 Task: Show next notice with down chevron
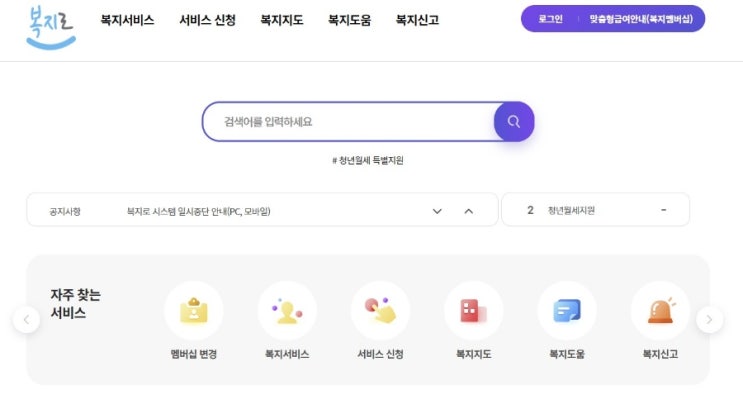pyautogui.click(x=437, y=211)
